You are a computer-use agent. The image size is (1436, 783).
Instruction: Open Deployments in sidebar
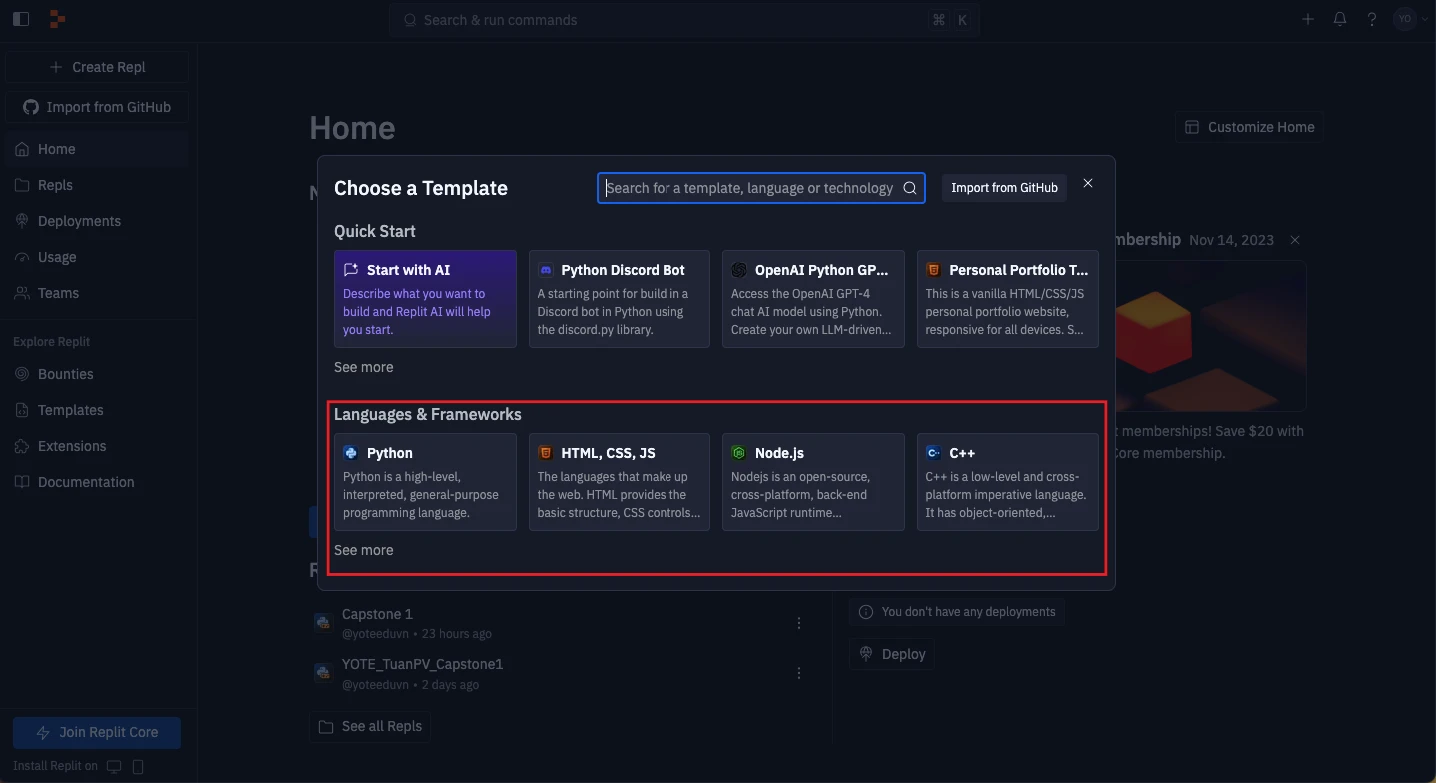[97, 221]
